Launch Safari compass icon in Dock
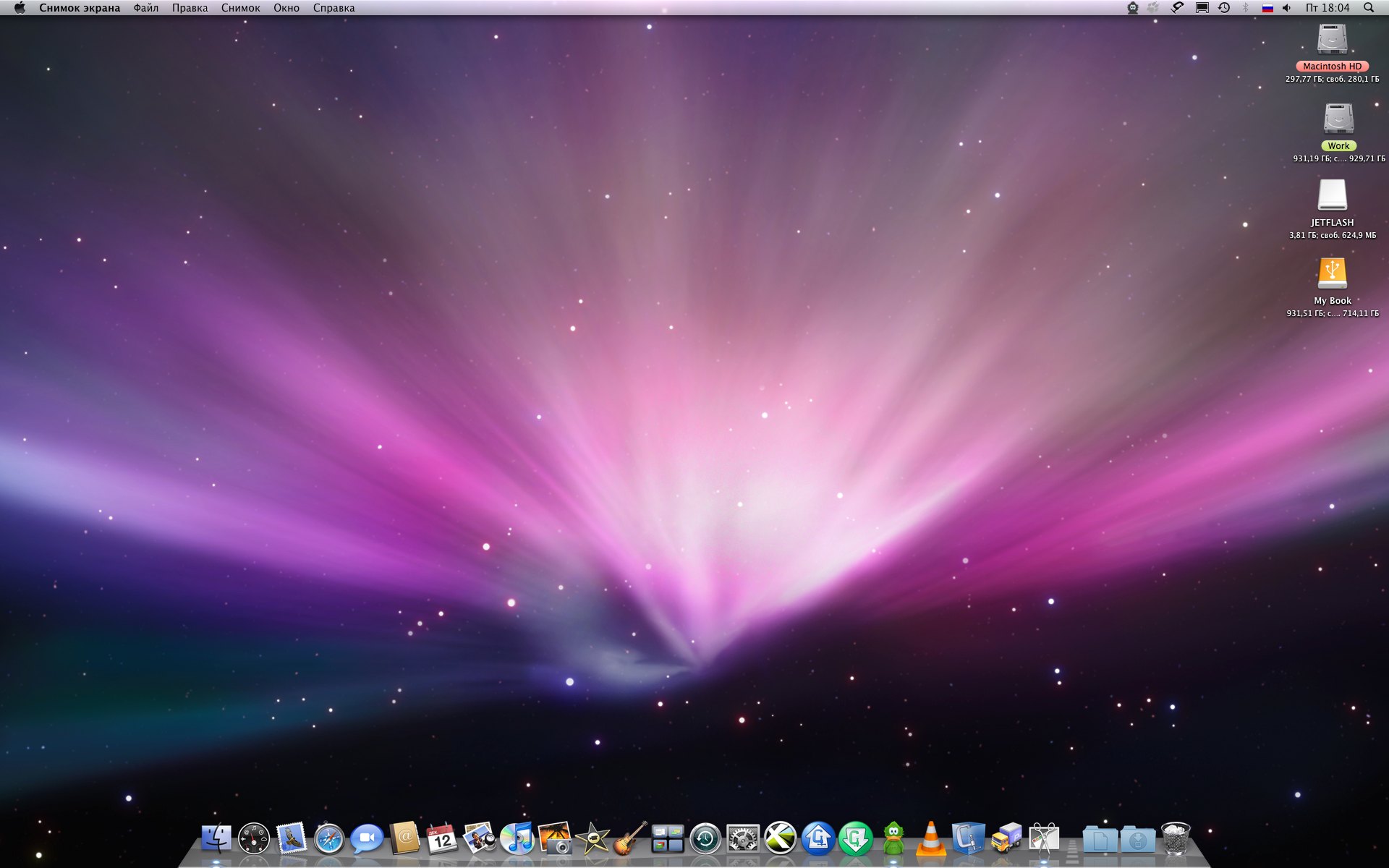Image resolution: width=1389 pixels, height=868 pixels. 329,839
